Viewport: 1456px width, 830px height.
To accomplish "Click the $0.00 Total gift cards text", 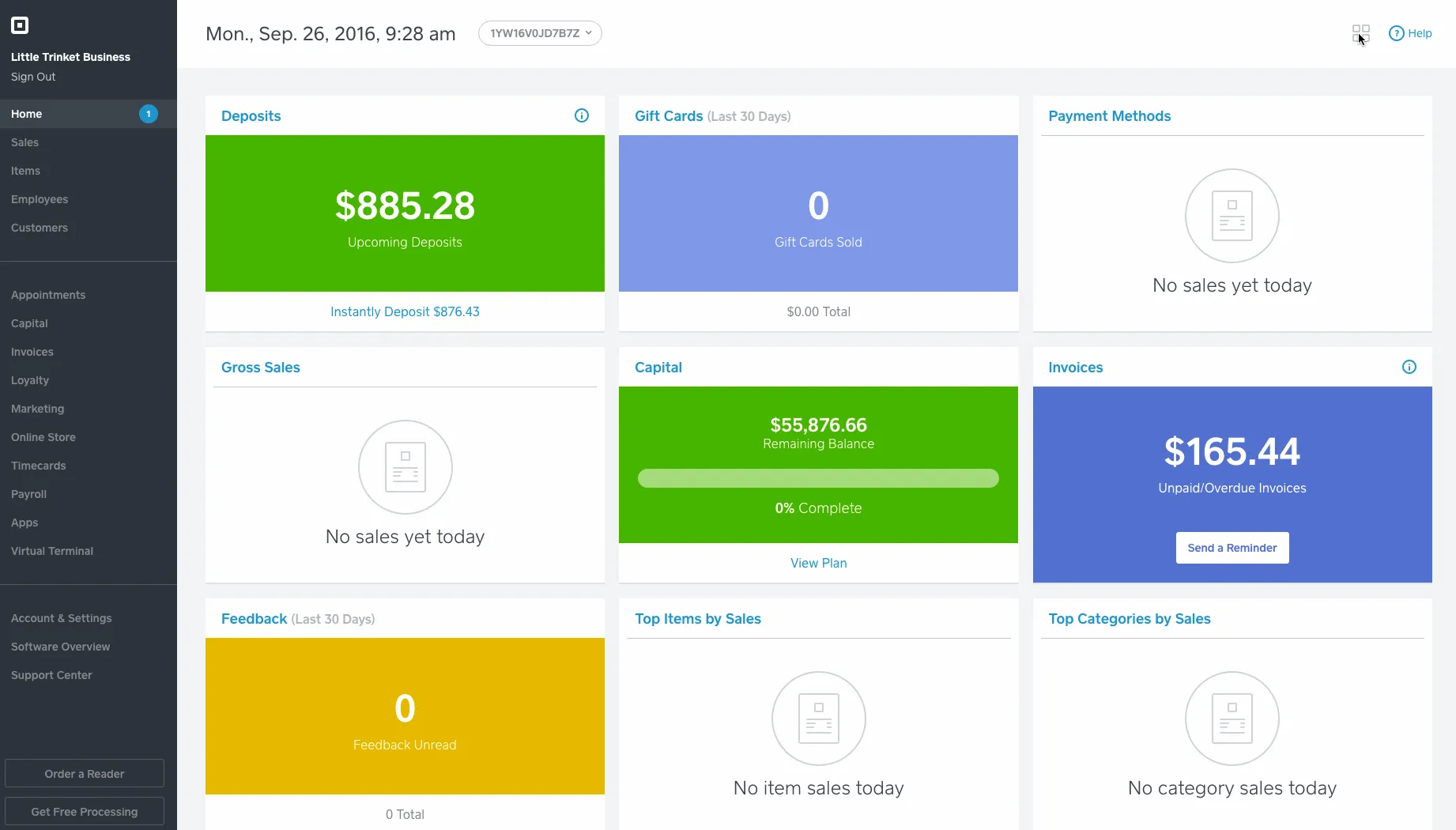I will pos(819,311).
